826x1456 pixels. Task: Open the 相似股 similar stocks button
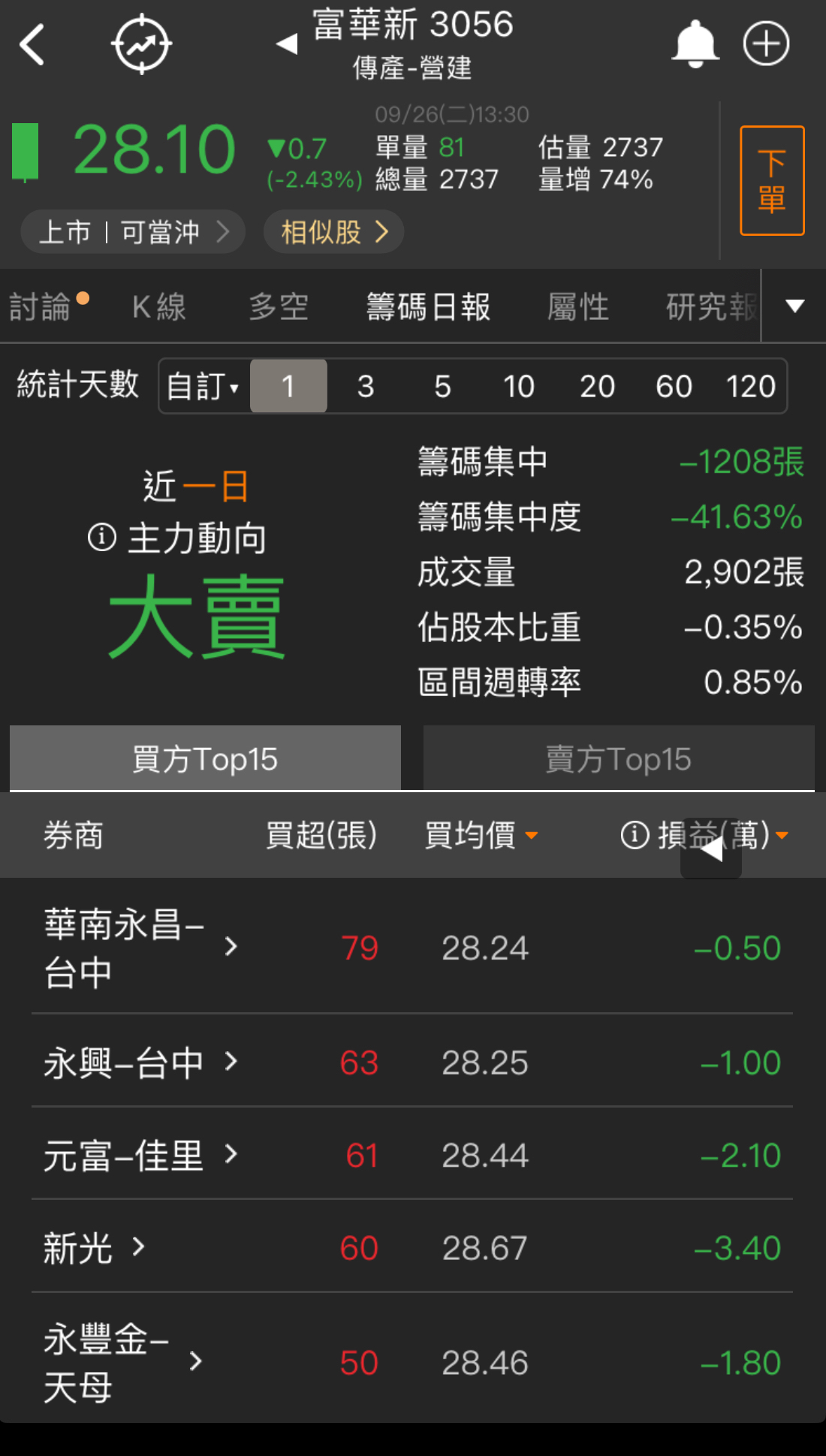coord(334,232)
